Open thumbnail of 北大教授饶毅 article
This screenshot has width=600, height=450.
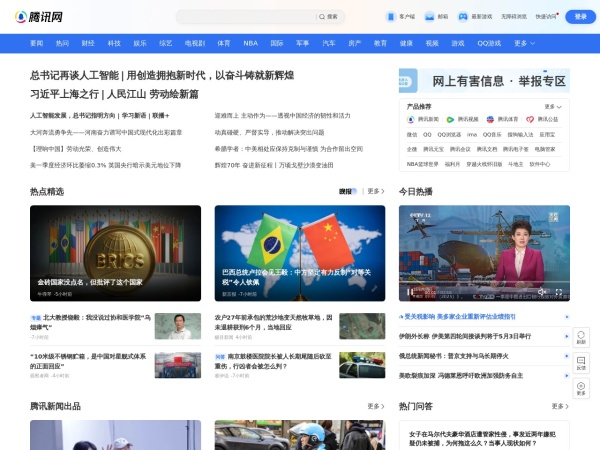[178, 326]
